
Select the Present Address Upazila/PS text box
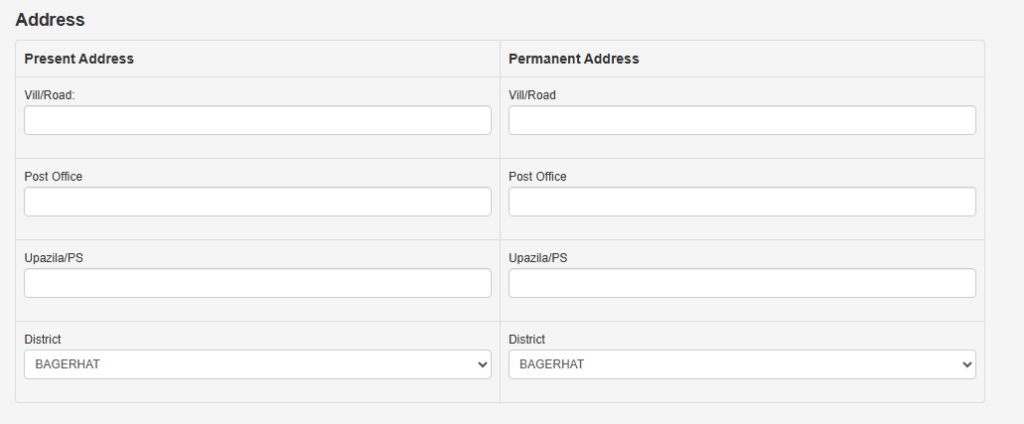coord(257,283)
